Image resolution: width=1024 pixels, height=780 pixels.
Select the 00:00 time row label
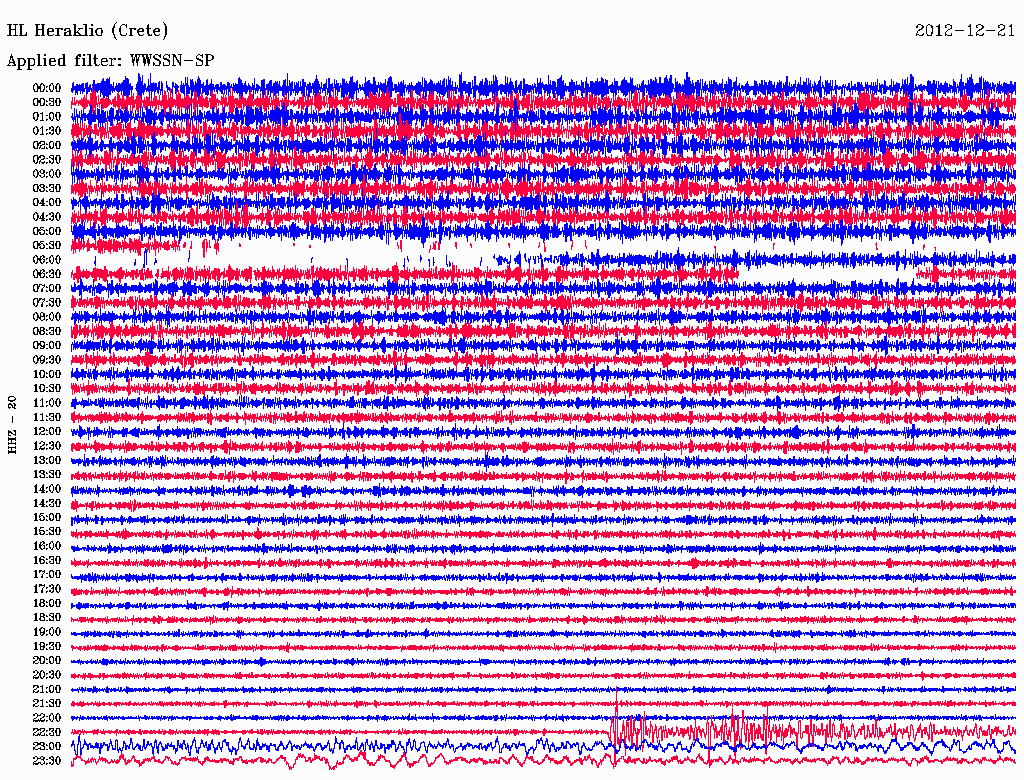tap(47, 88)
